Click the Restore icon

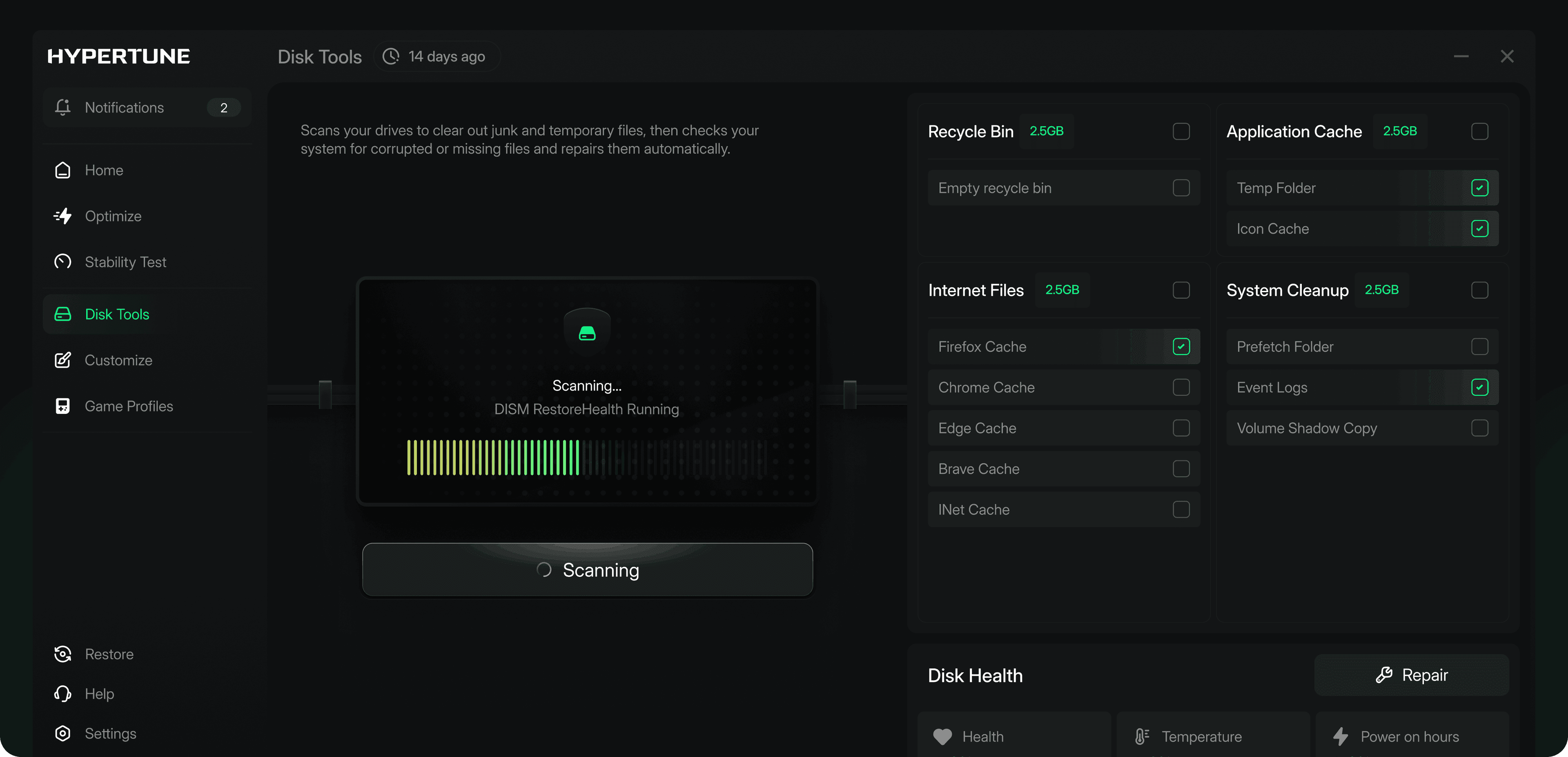click(63, 654)
